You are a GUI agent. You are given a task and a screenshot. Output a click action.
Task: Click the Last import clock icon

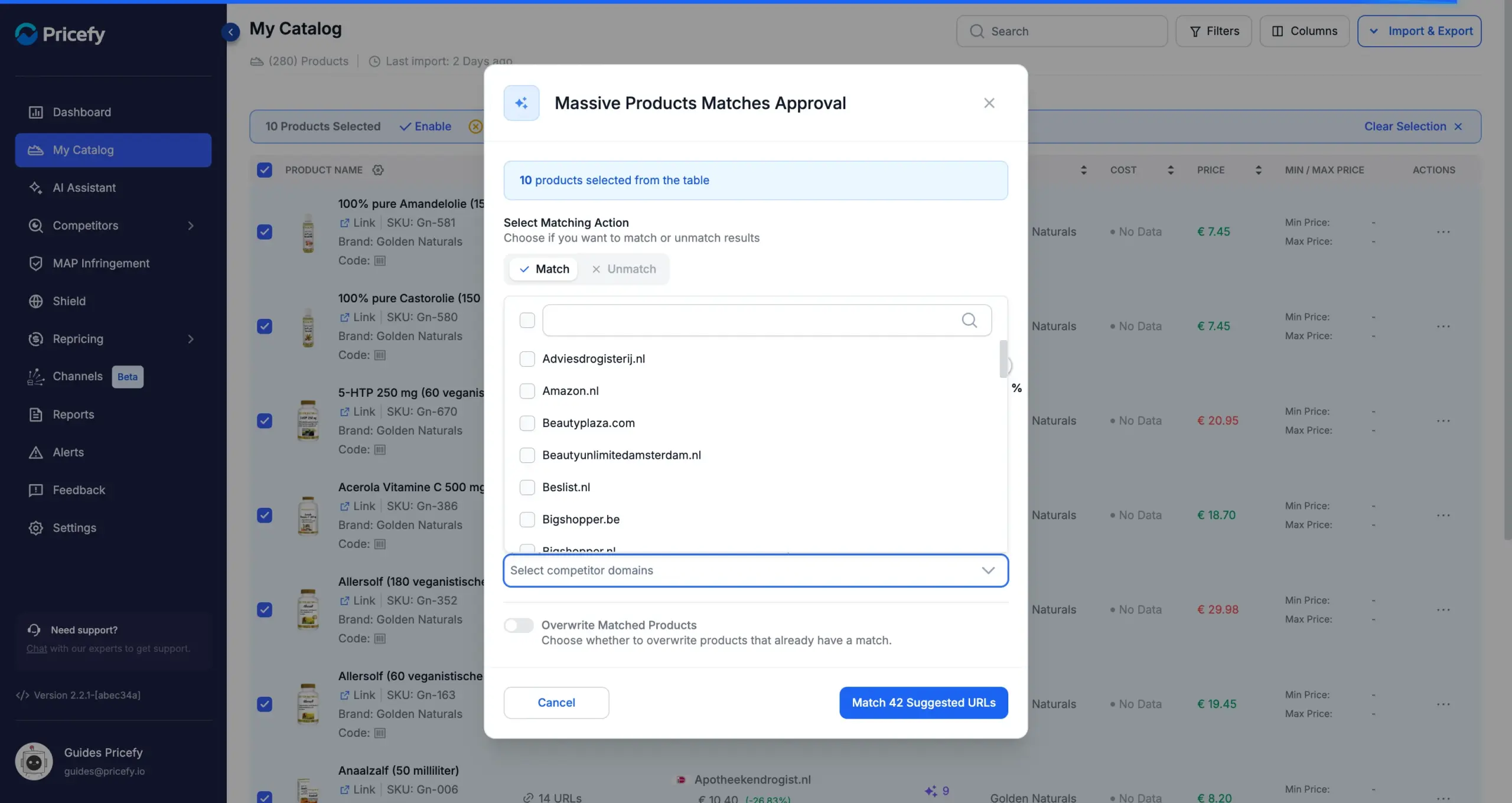374,61
